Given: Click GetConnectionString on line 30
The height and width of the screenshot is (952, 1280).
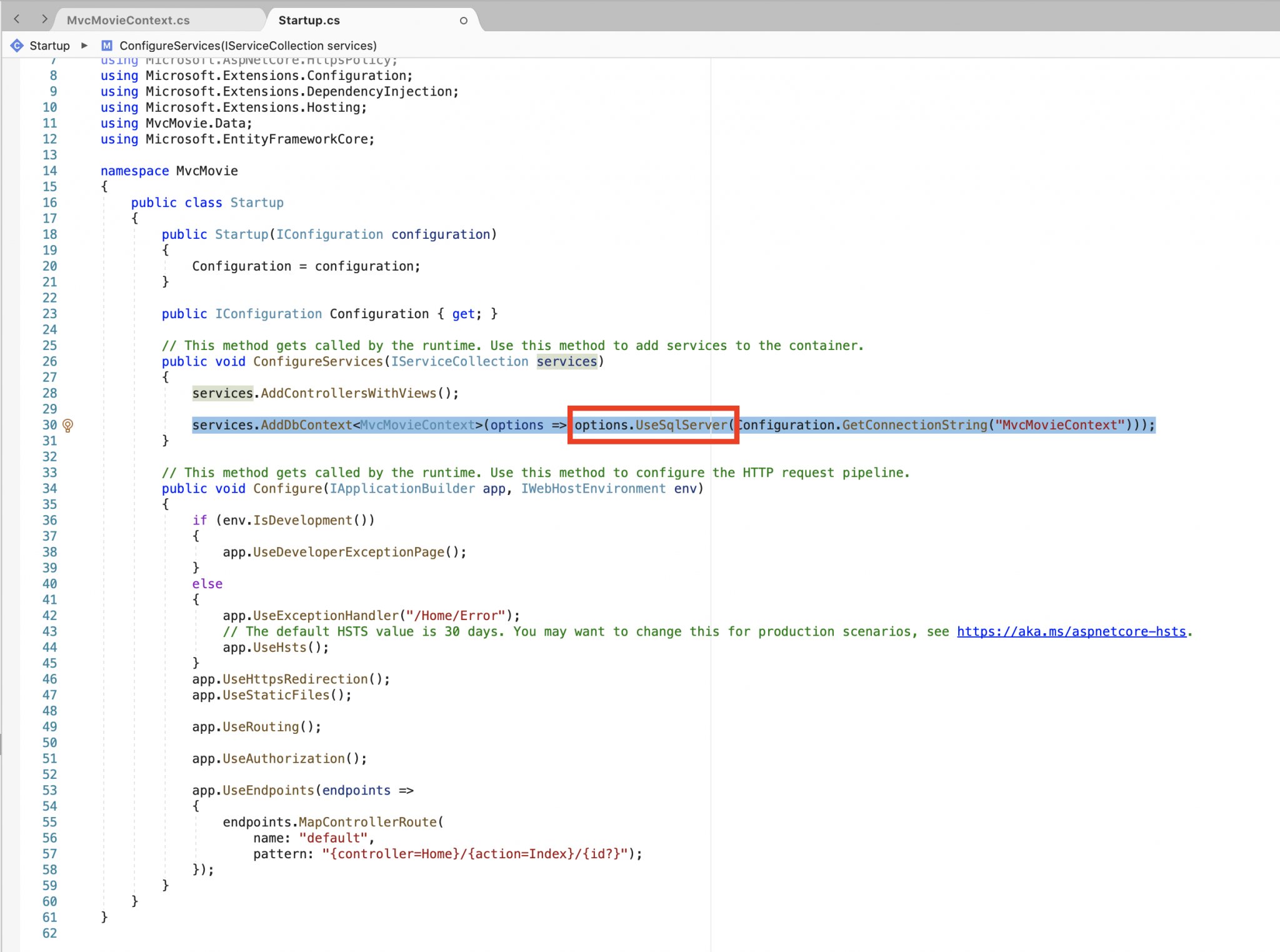Looking at the screenshot, I should pos(915,425).
